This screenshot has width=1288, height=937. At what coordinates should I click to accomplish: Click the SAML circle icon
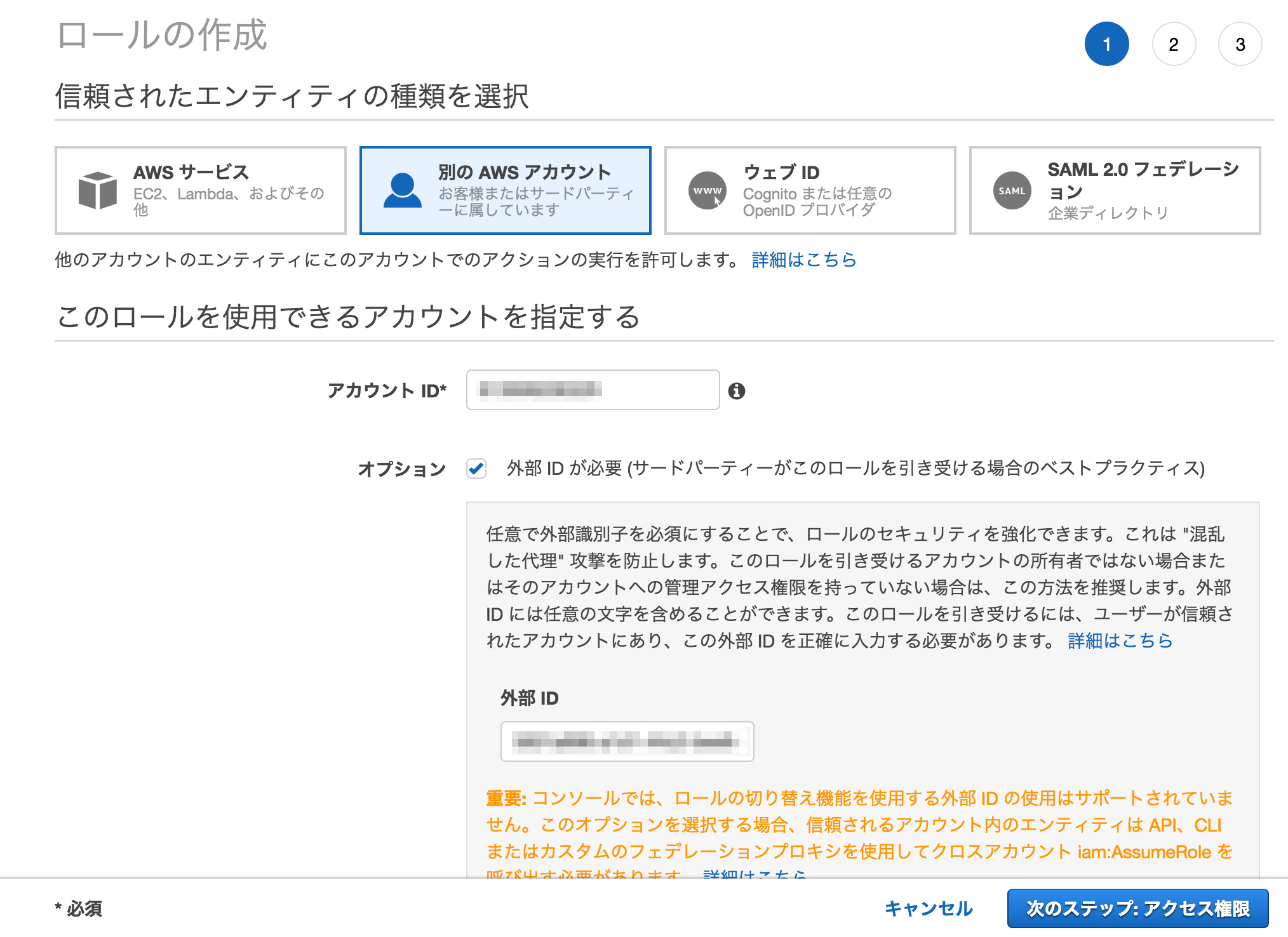coord(1011,190)
